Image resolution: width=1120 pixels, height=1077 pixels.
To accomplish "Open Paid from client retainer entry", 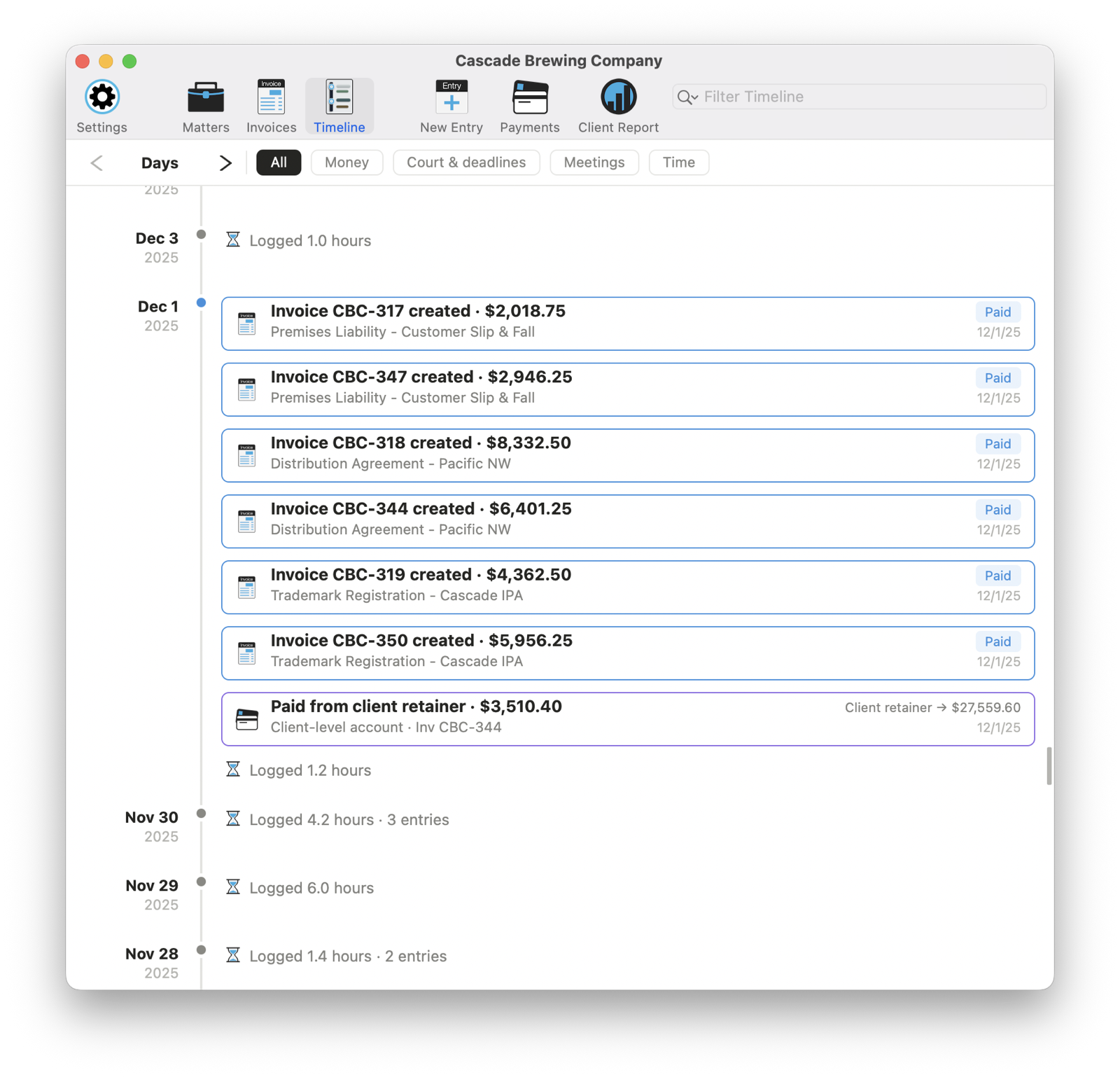I will click(628, 719).
